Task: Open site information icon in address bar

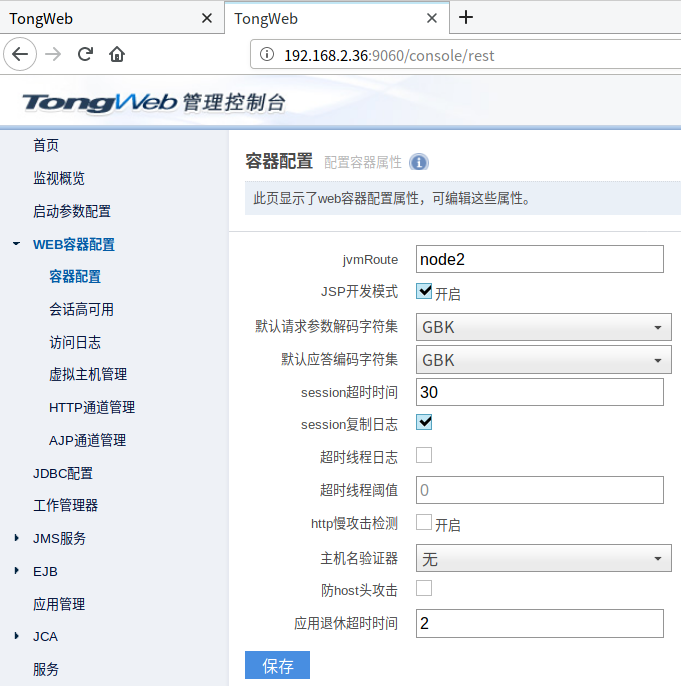Action: pos(267,55)
